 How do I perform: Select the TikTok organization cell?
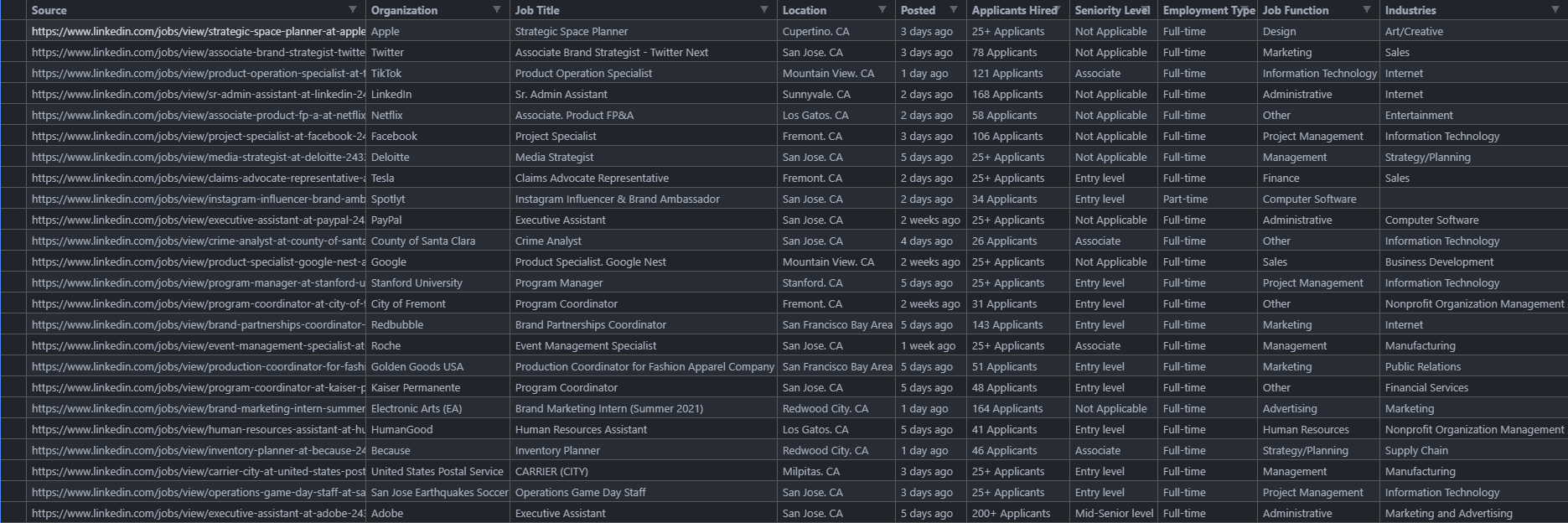pyautogui.click(x=438, y=73)
